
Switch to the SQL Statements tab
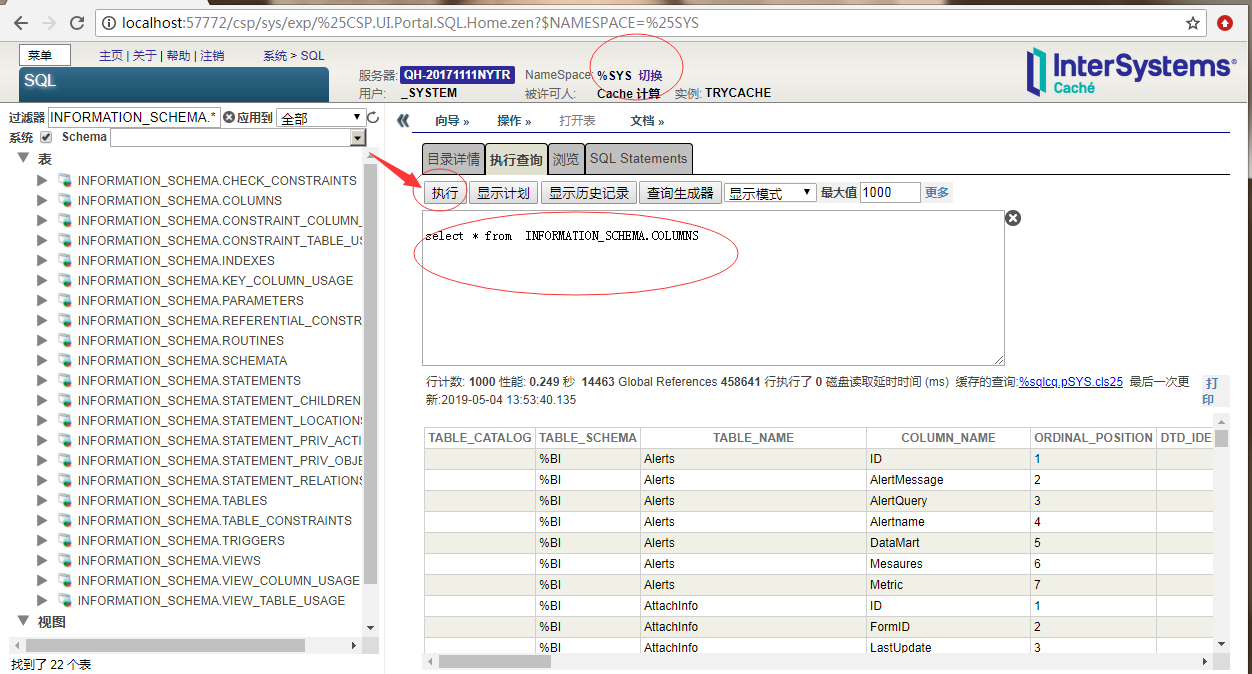(638, 158)
